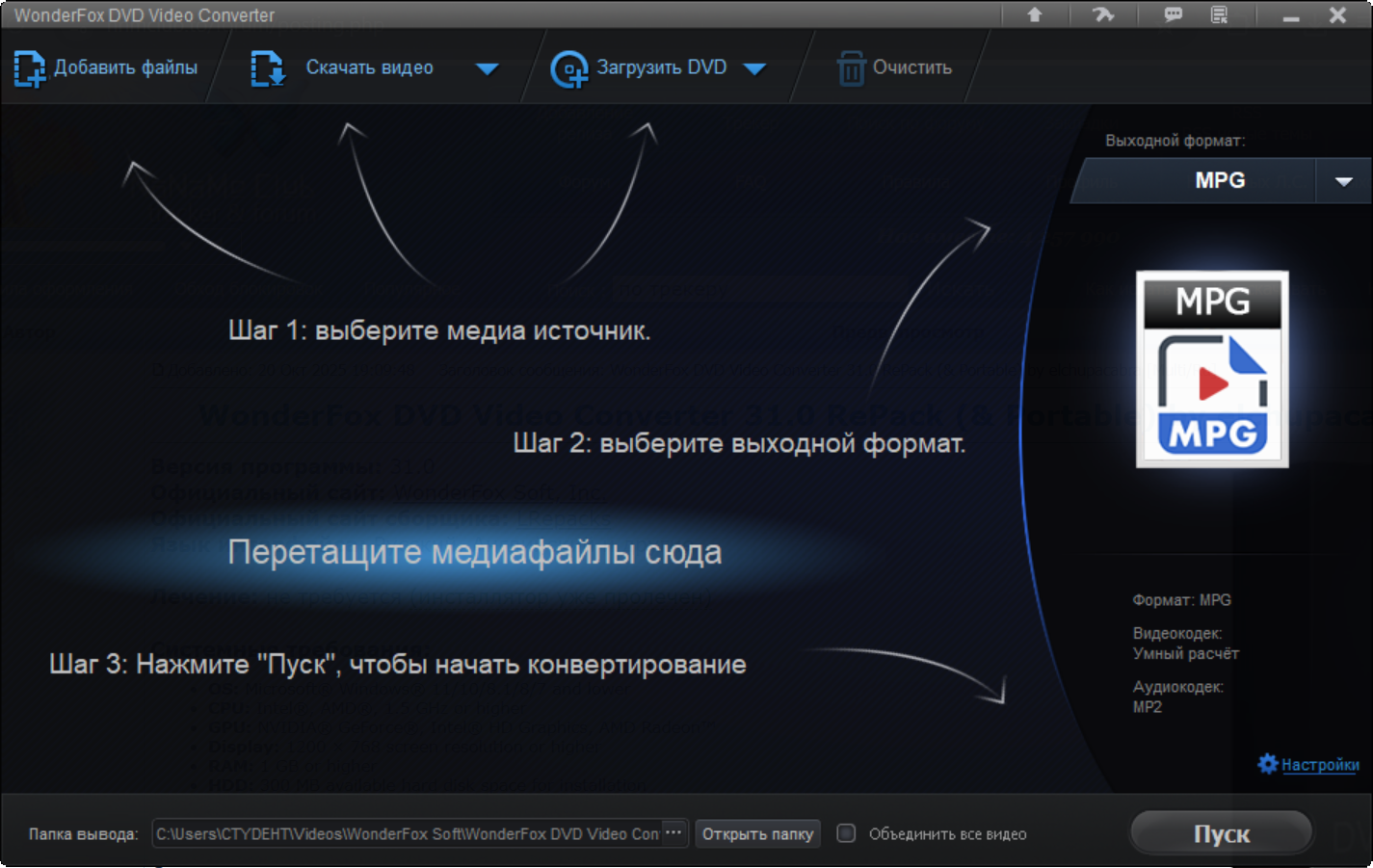Image resolution: width=1373 pixels, height=868 pixels.
Task: Click the Add Files icon (Добавить файлы)
Action: (29, 68)
